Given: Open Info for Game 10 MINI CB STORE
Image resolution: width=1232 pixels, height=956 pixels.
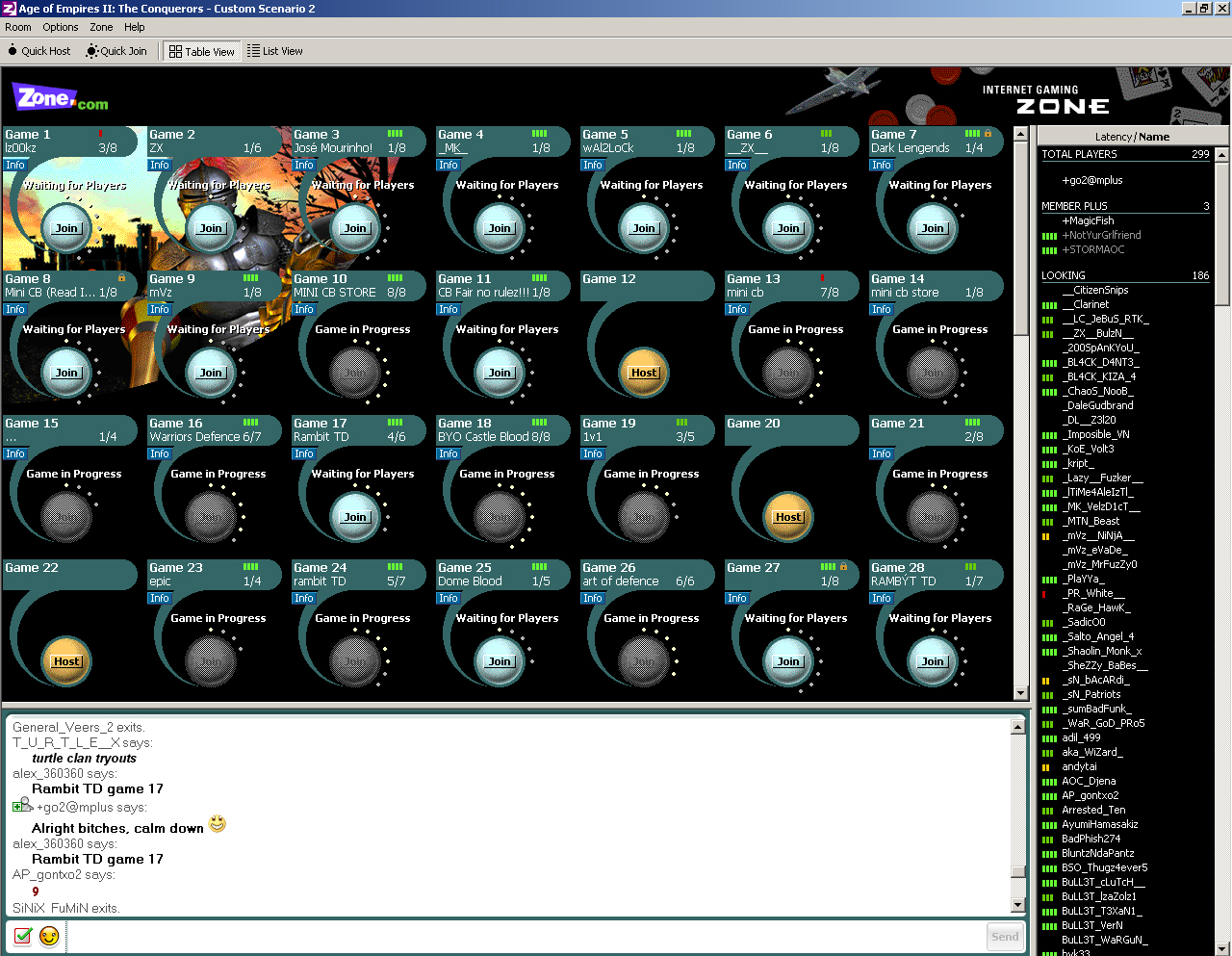Looking at the screenshot, I should tap(304, 309).
